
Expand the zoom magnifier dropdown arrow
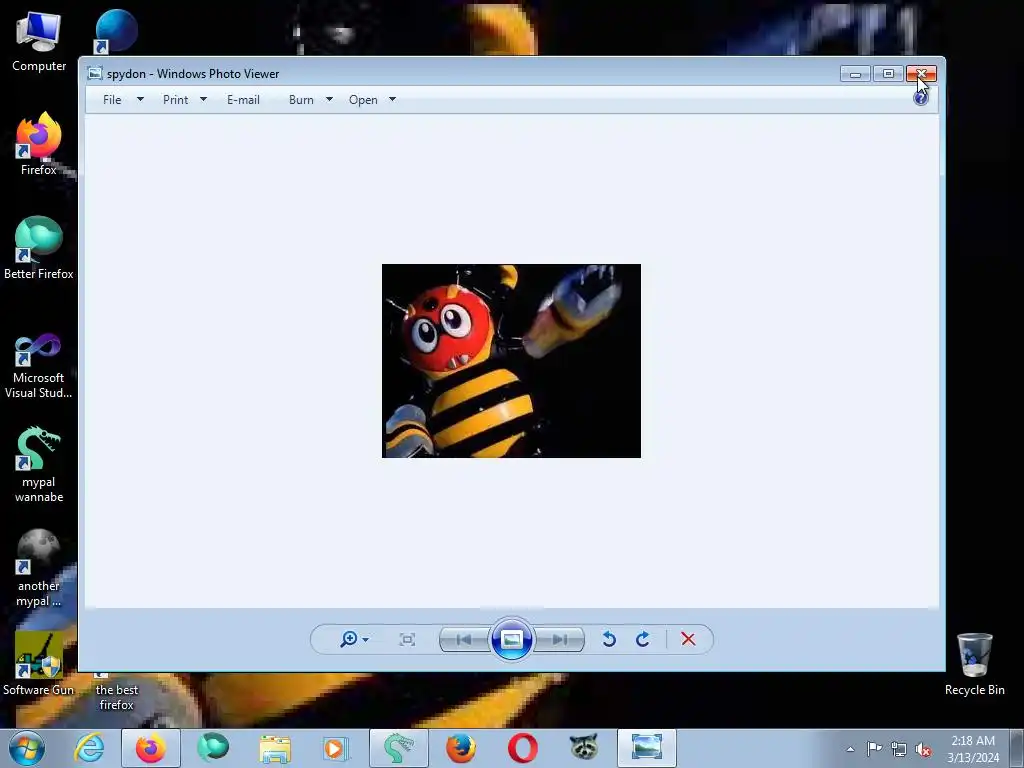[366, 639]
